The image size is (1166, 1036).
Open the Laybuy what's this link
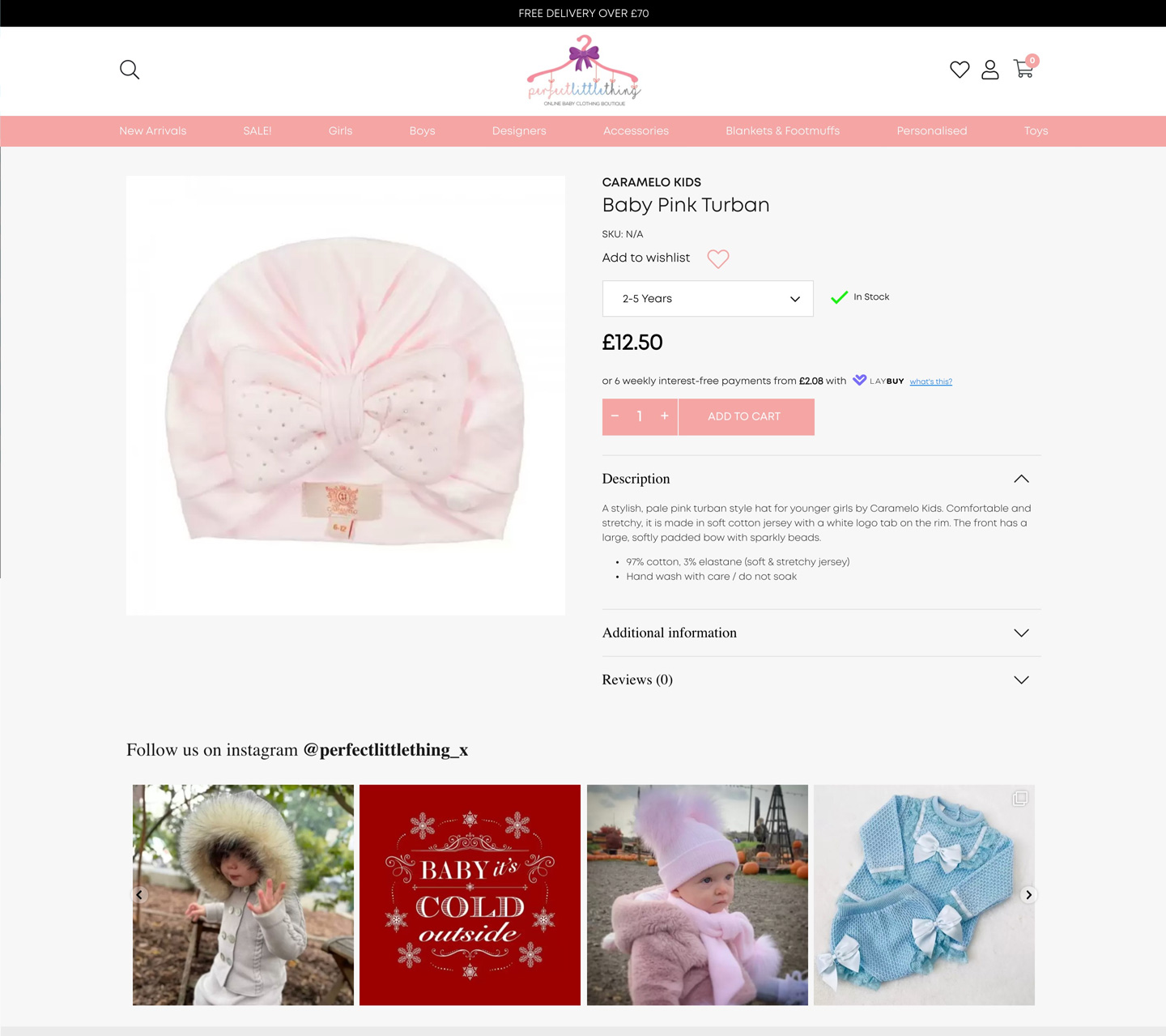[x=930, y=382]
